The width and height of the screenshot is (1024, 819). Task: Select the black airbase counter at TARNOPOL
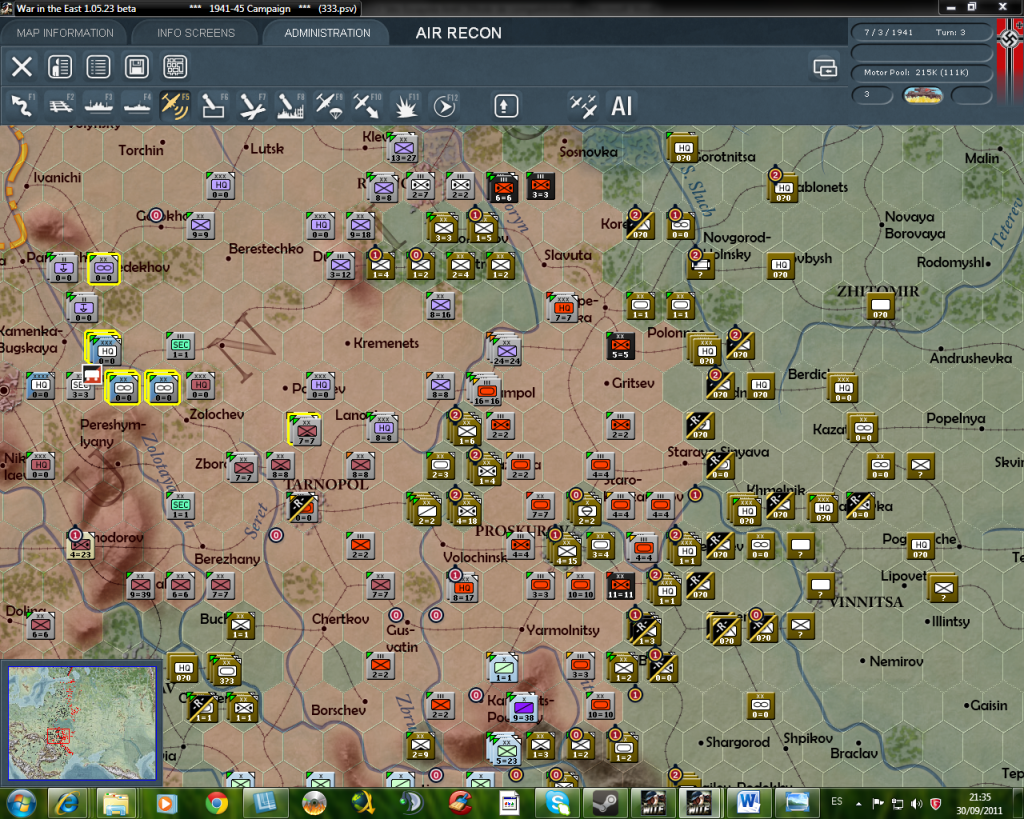[x=303, y=507]
